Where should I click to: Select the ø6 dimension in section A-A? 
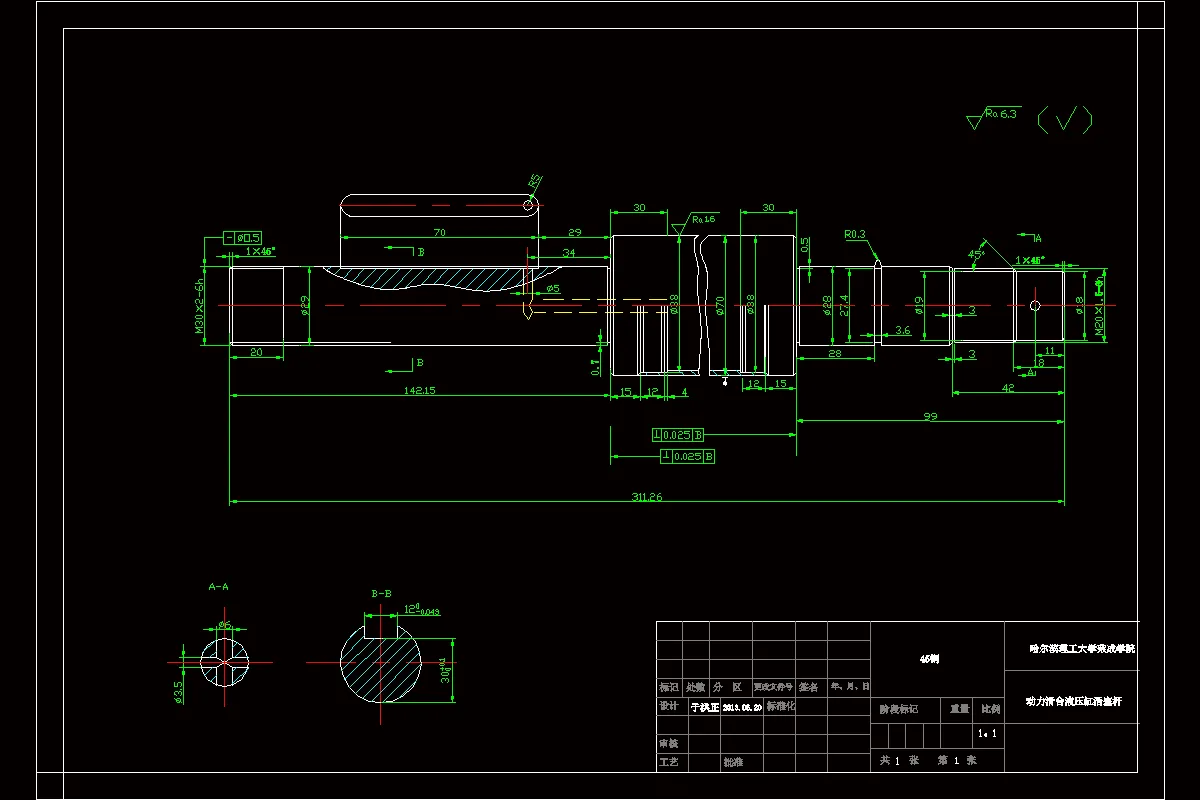[225, 624]
